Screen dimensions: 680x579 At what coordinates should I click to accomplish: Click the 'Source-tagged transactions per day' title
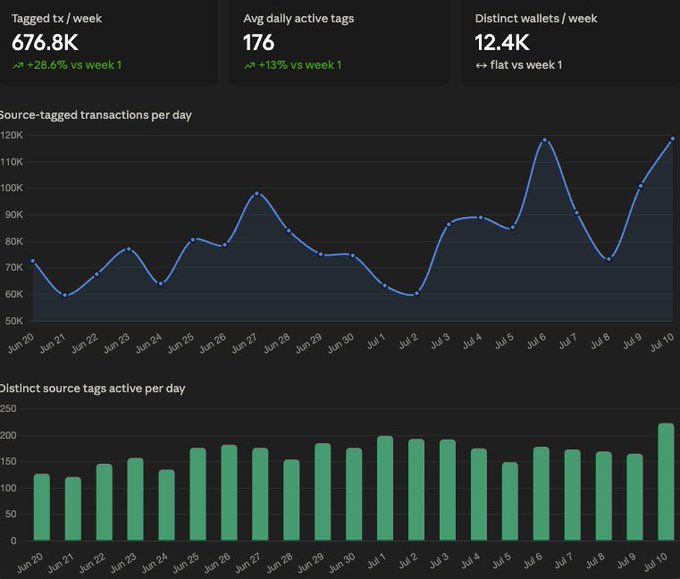click(95, 115)
